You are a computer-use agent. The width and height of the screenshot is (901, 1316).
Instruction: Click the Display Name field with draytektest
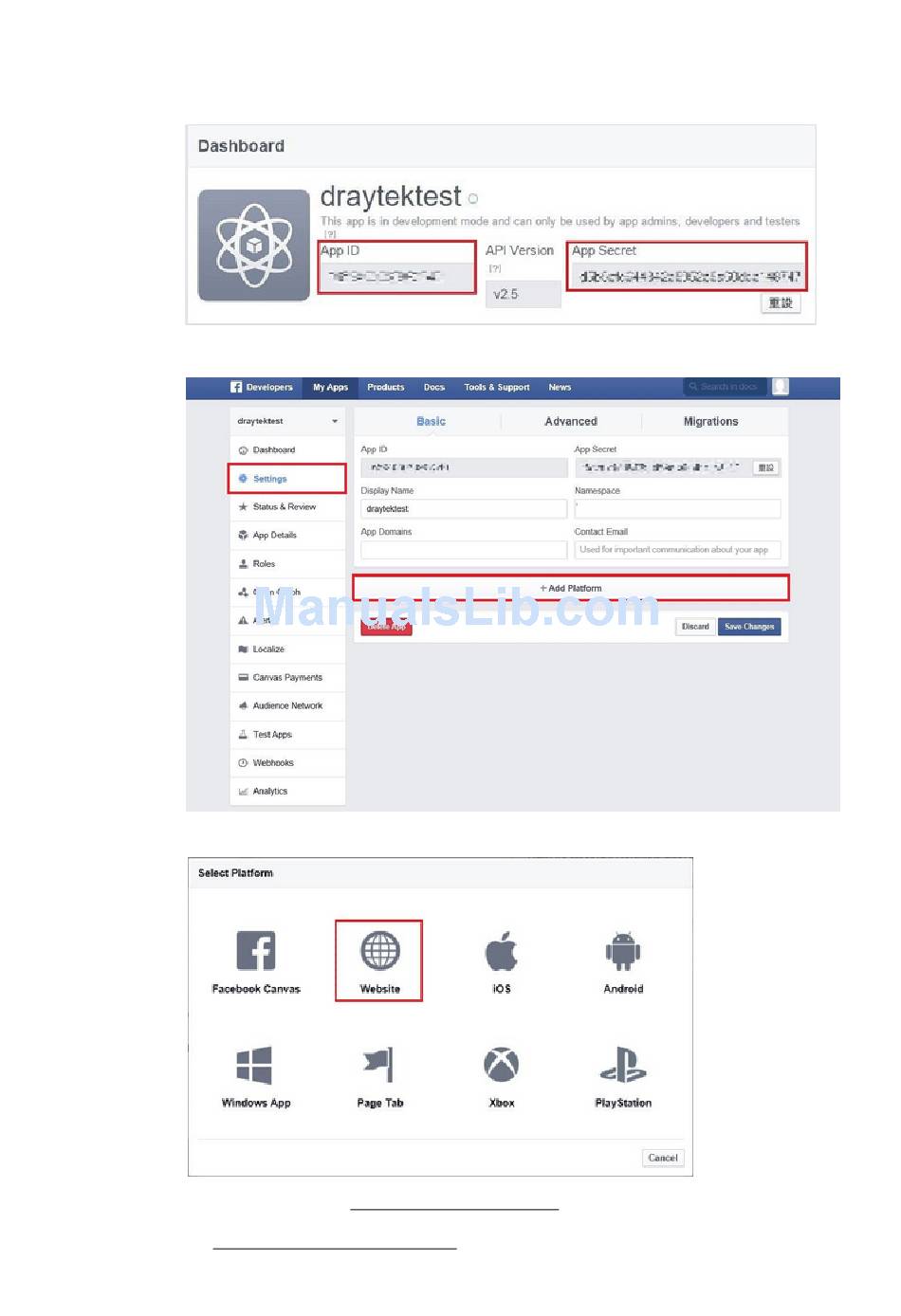[464, 509]
